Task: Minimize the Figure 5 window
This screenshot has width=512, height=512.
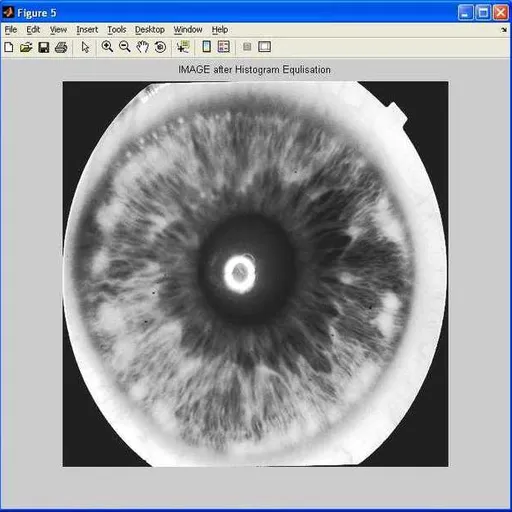Action: coord(465,13)
